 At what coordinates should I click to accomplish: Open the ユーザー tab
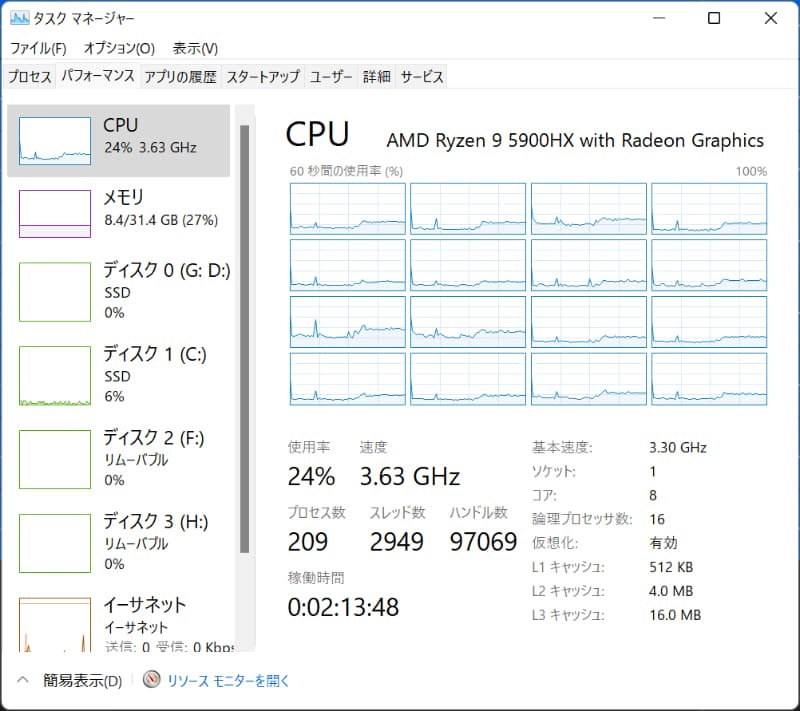click(330, 76)
